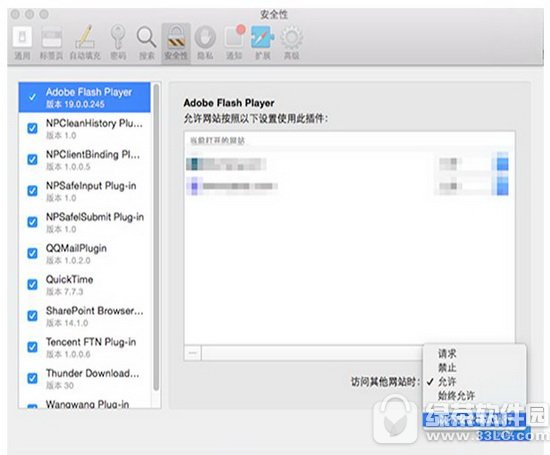Disable the SharePoint Browser plug-in checkbox

point(32,315)
